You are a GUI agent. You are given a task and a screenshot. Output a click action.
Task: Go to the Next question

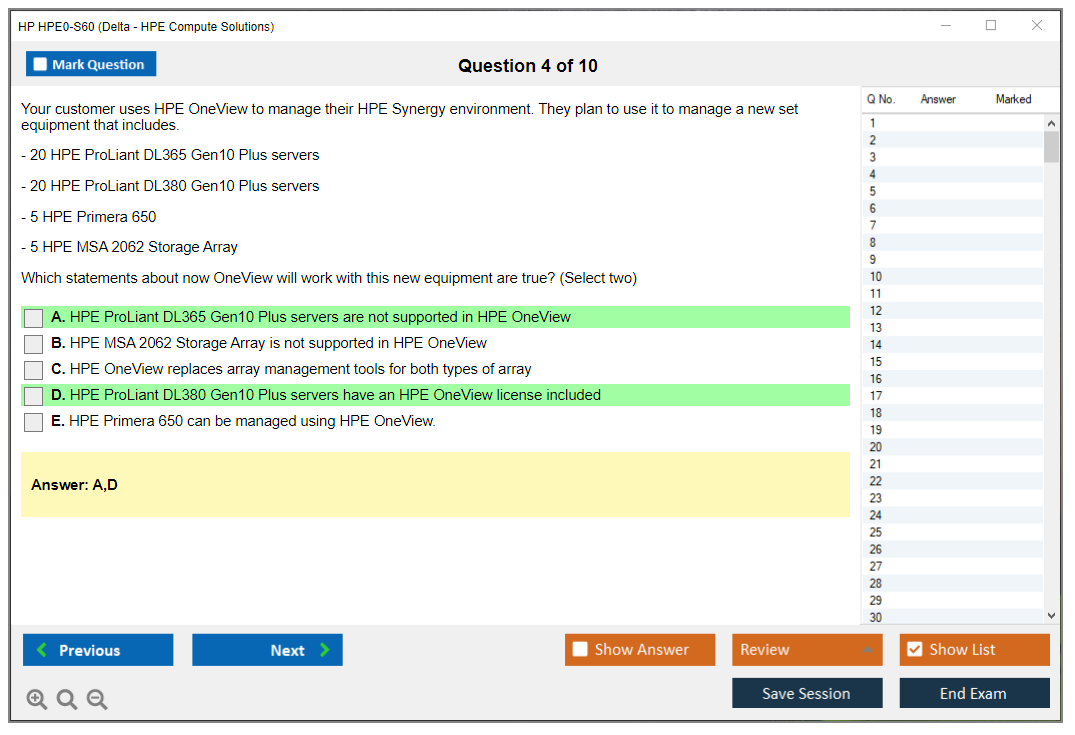coord(267,650)
